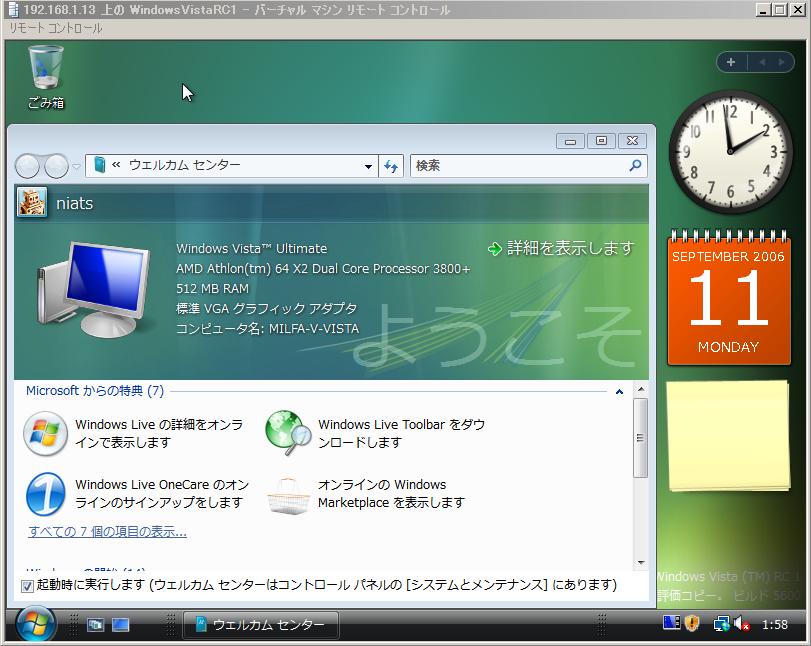Click the muted volume speaker tray icon
The image size is (811, 646).
[741, 624]
